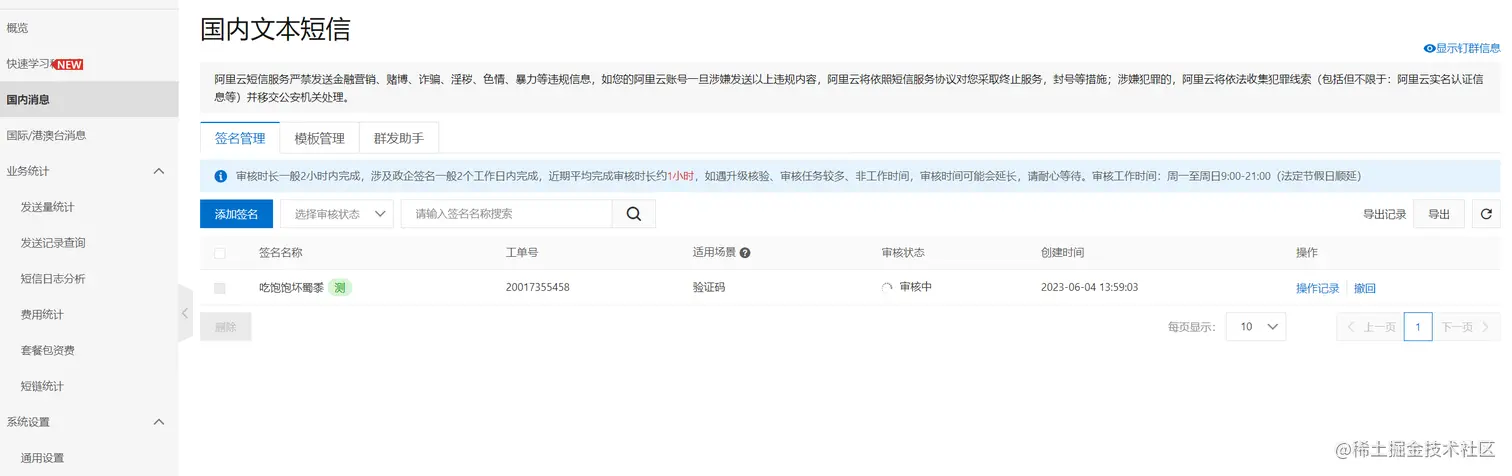
Task: Toggle the select-all checkbox in the table header
Action: coord(220,253)
